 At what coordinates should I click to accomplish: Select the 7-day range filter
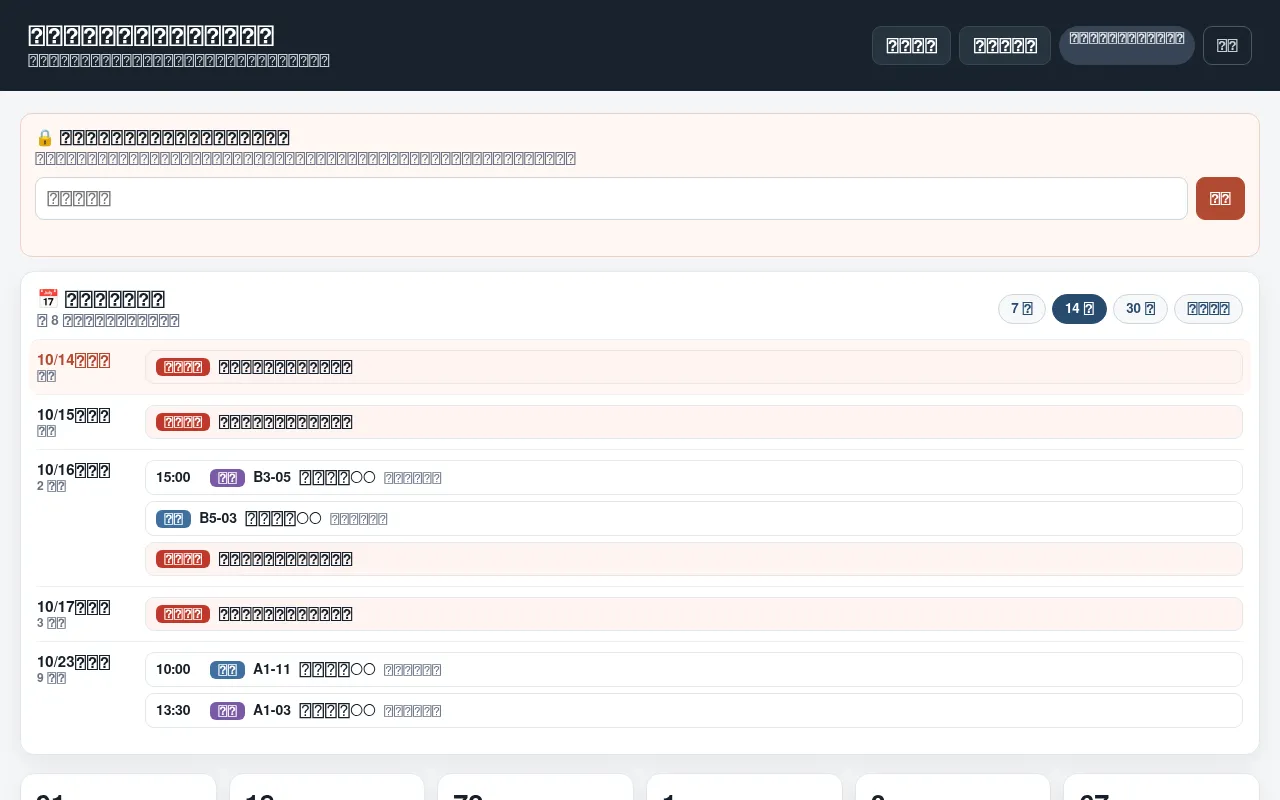click(x=1022, y=309)
